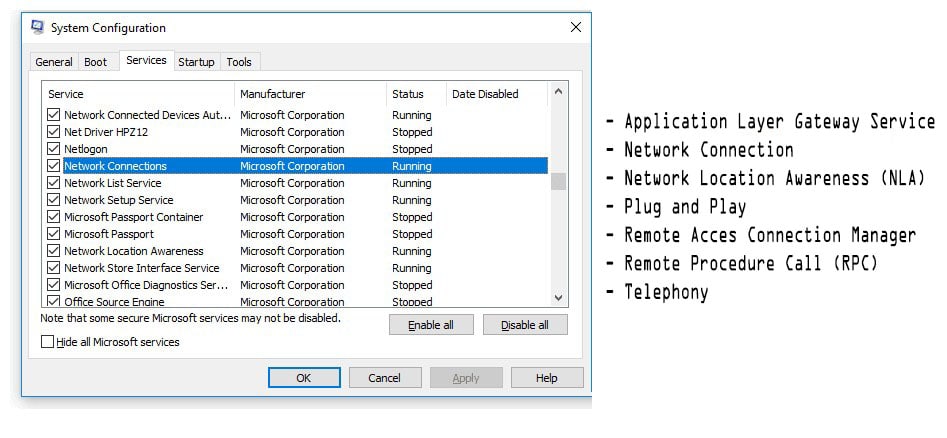Toggle Microsoft Passport Container checkbox

click(x=53, y=217)
